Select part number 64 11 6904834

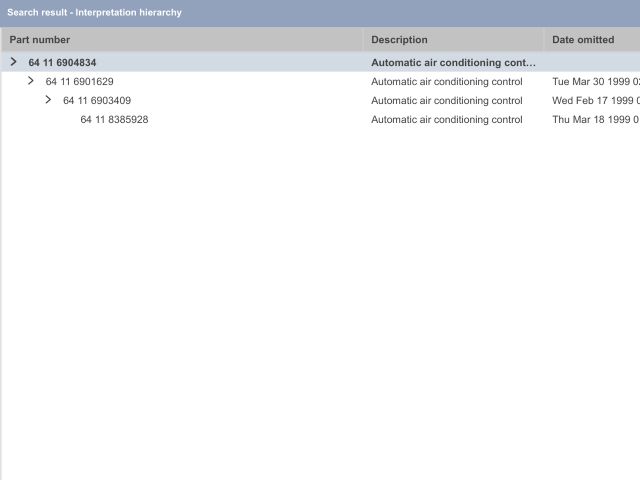[x=62, y=62]
